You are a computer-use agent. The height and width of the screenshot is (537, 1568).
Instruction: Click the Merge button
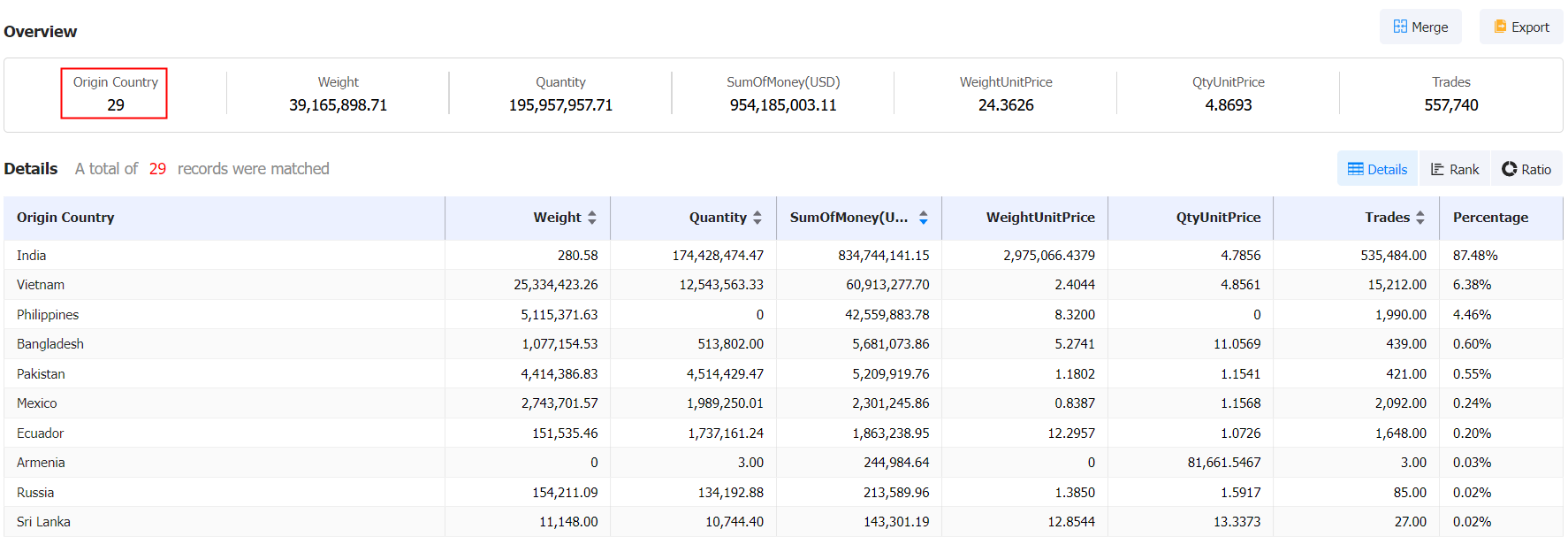1420,27
